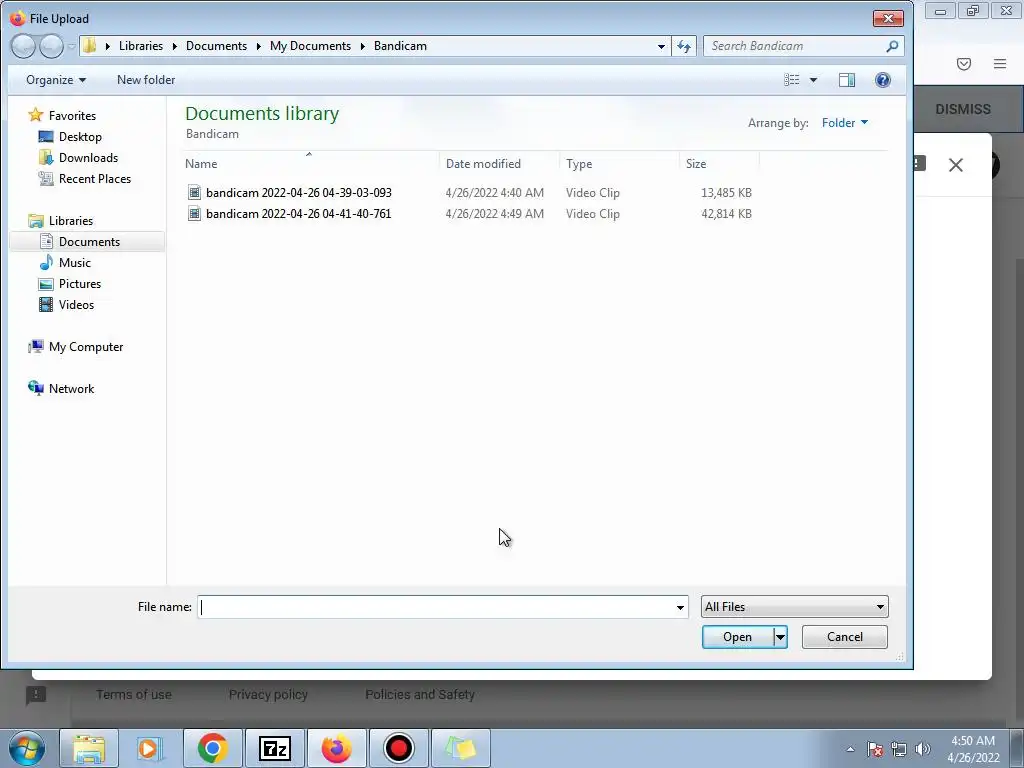Click DISMISS in the browser window
Image resolution: width=1024 pixels, height=768 pixels.
click(963, 109)
